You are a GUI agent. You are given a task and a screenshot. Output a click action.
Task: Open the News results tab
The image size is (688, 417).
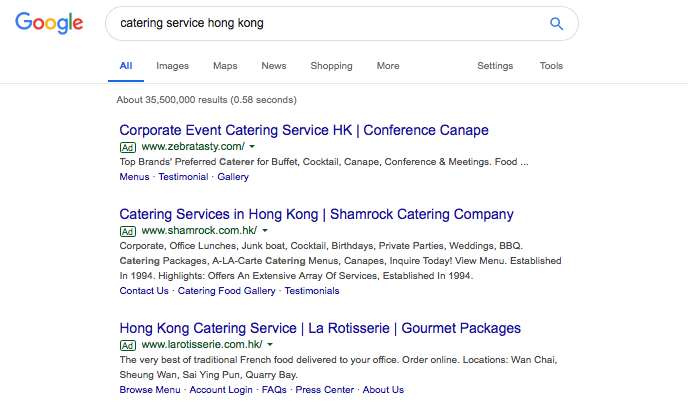click(x=273, y=66)
